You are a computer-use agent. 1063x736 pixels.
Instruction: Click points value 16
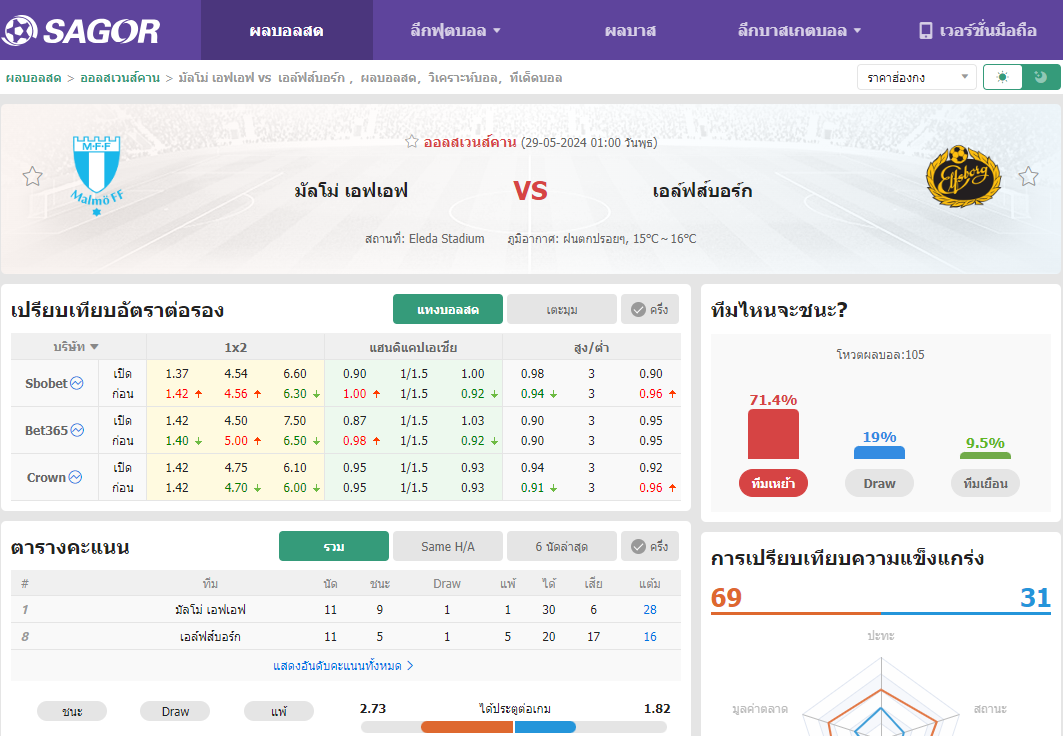click(x=649, y=636)
